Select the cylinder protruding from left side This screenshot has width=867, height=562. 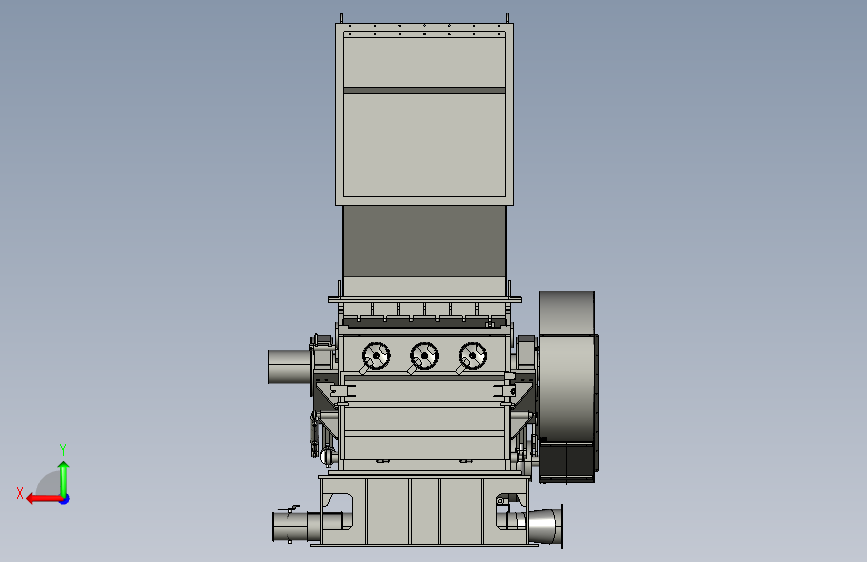tap(289, 366)
